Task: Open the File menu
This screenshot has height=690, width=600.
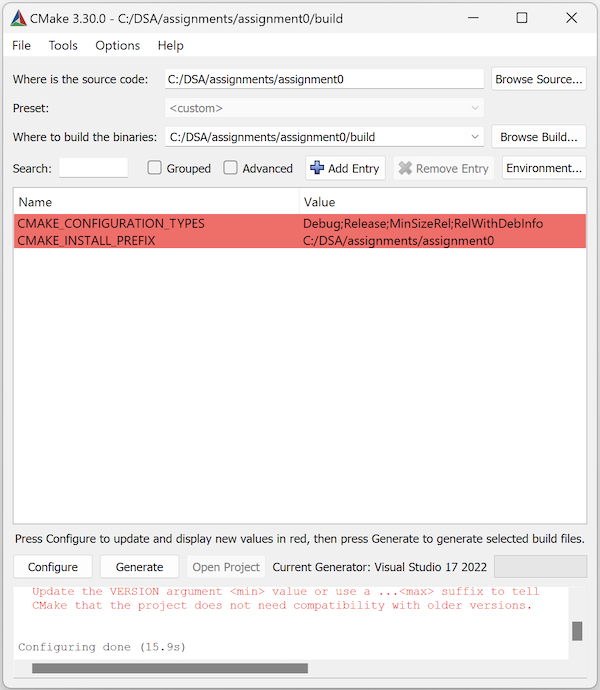Action: click(21, 45)
